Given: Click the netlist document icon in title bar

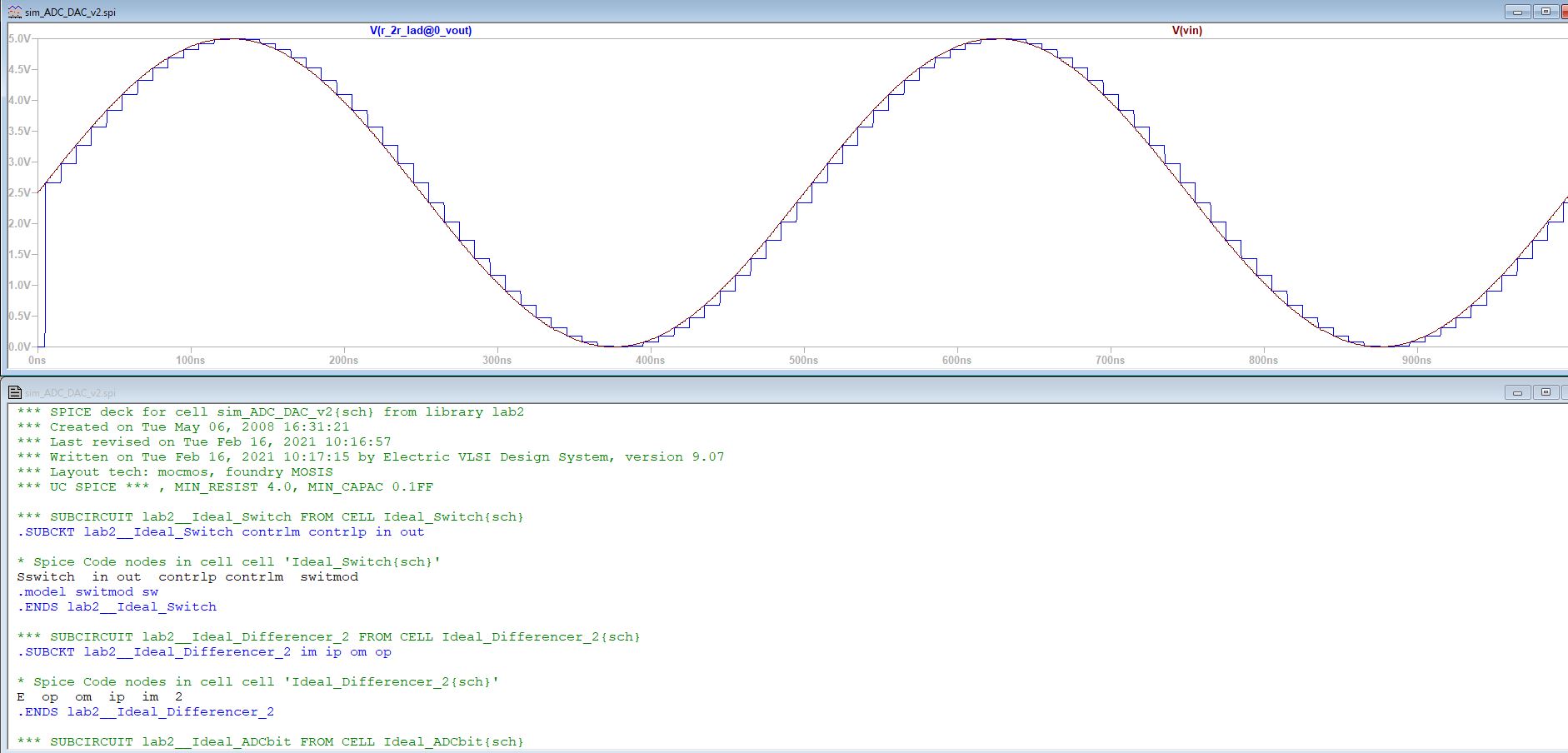Looking at the screenshot, I should [x=14, y=392].
